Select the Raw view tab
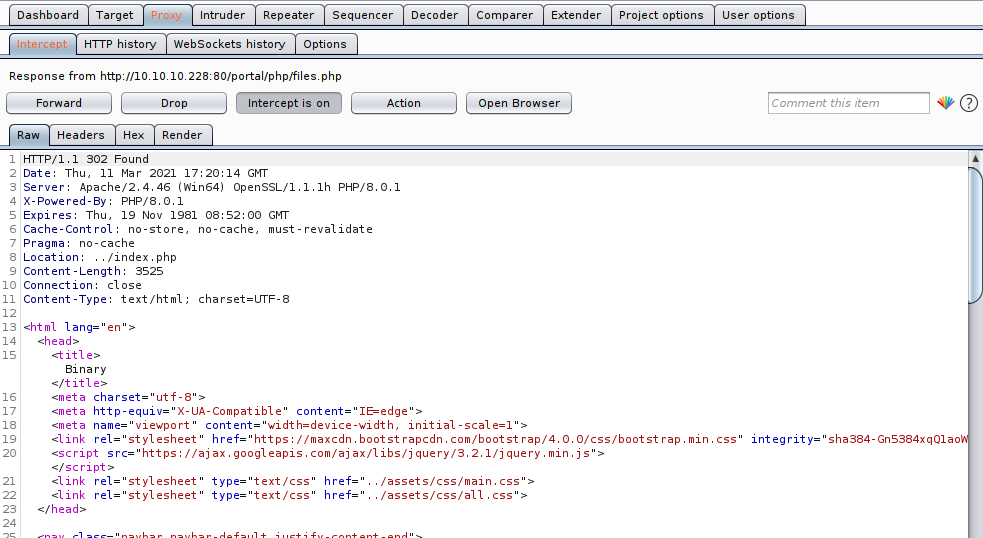This screenshot has width=983, height=538. point(28,135)
